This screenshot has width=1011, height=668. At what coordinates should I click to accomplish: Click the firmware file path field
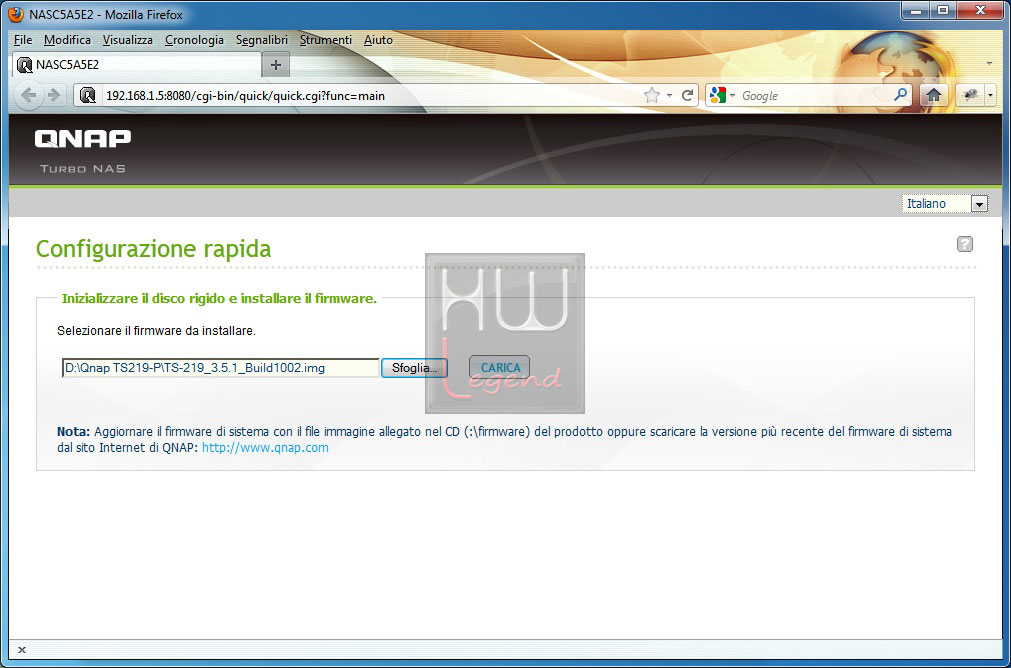221,368
